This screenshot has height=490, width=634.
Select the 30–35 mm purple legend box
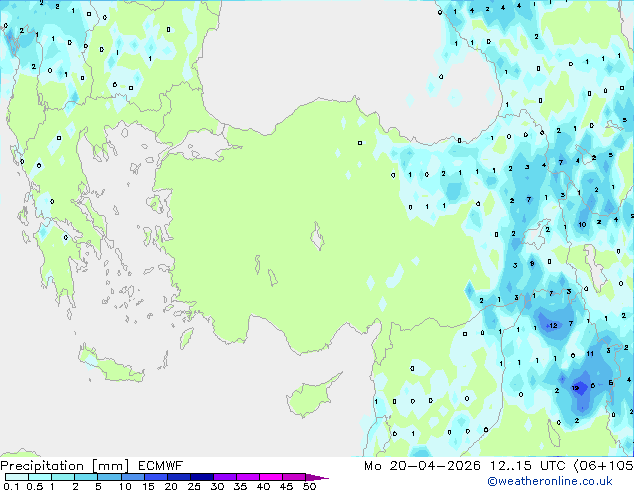pos(224,477)
